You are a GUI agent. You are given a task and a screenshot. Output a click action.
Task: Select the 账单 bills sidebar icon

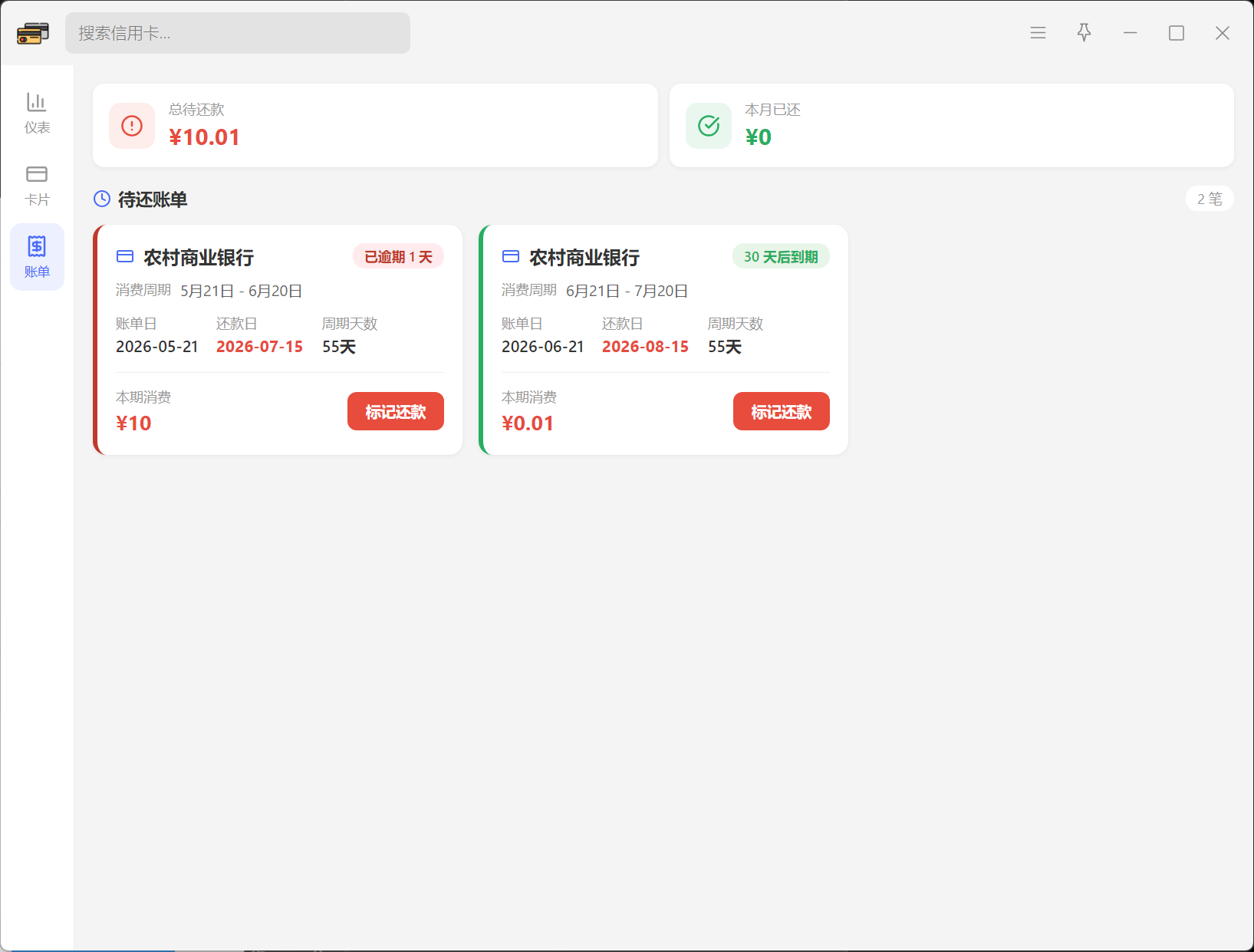pyautogui.click(x=37, y=257)
